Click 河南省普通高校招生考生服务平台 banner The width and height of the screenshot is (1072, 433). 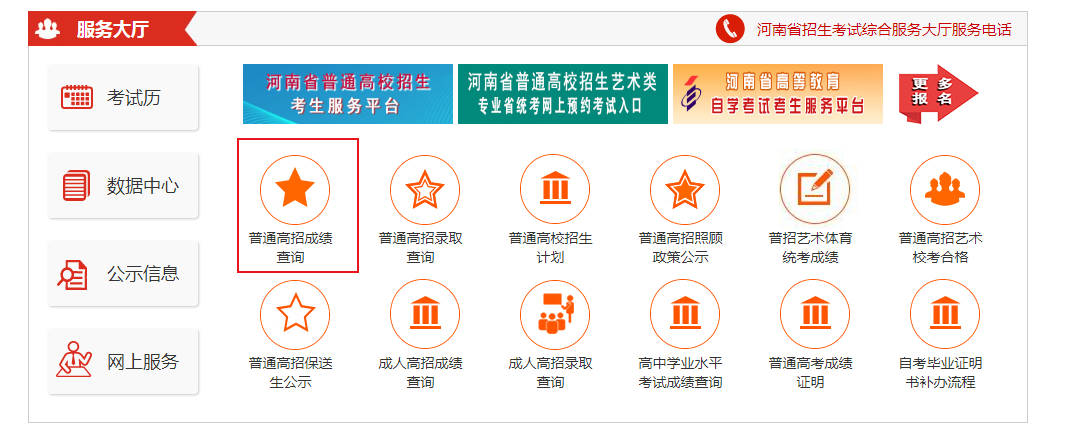(x=347, y=94)
